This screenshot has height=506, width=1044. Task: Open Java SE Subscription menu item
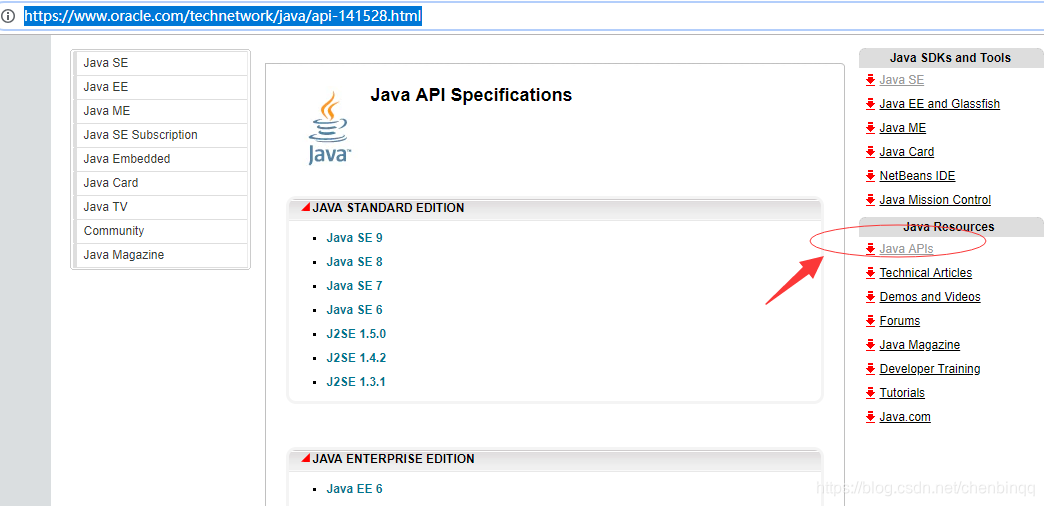160,135
